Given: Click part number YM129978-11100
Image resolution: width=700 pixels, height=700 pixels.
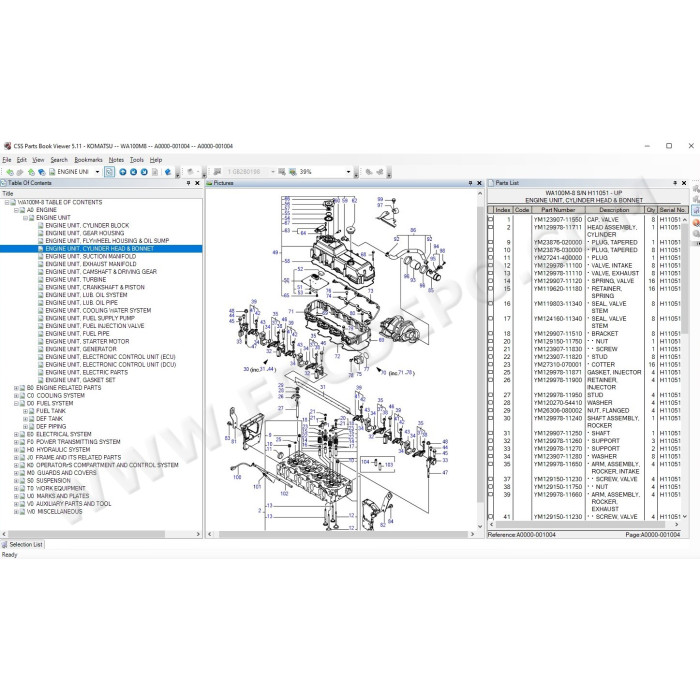Looking at the screenshot, I should coord(558,265).
